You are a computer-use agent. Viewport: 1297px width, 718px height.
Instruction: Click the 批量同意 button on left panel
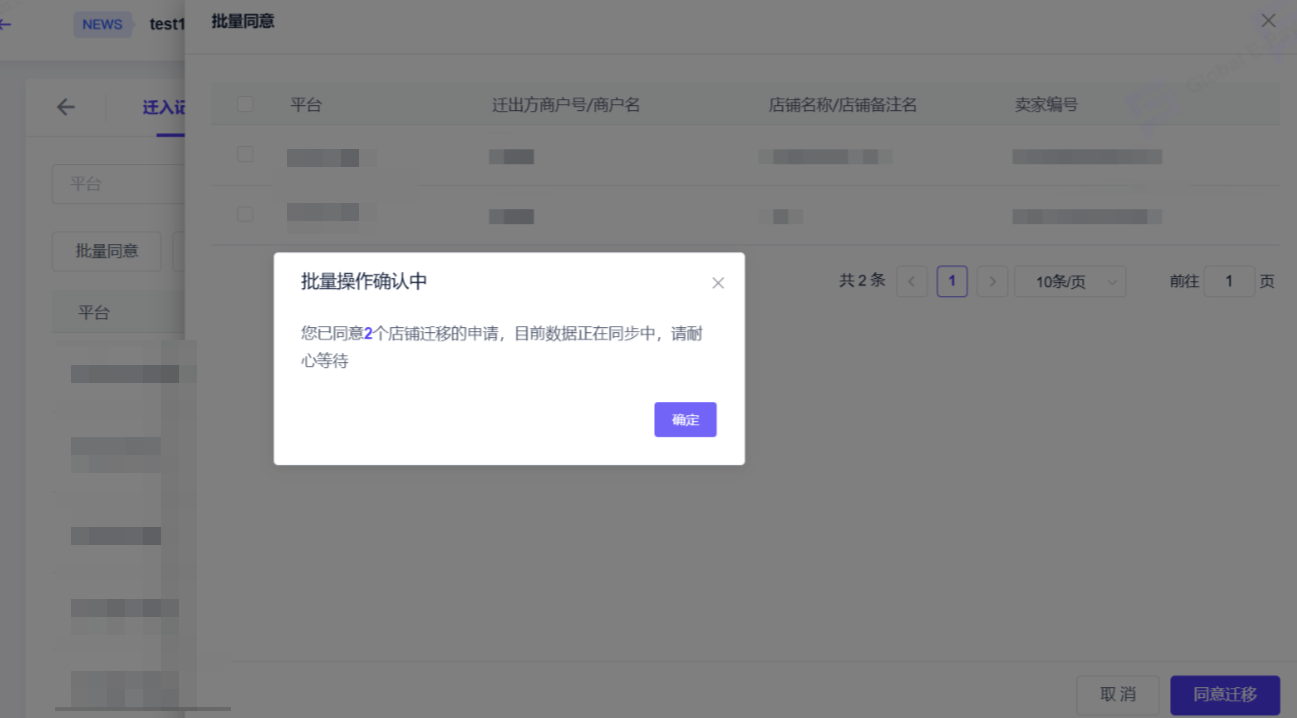coord(106,251)
